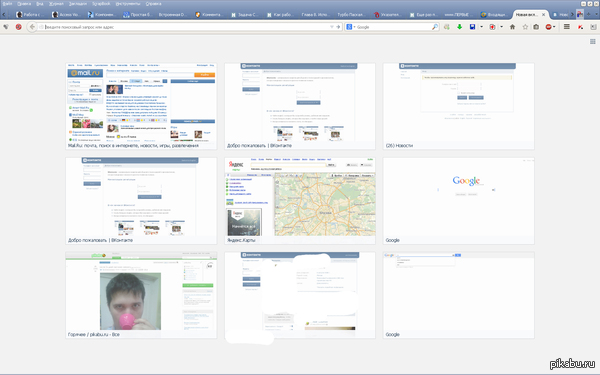Screen dimensions: 600x375
Task: Open the address bar history dropdown
Action: [x=332, y=27]
